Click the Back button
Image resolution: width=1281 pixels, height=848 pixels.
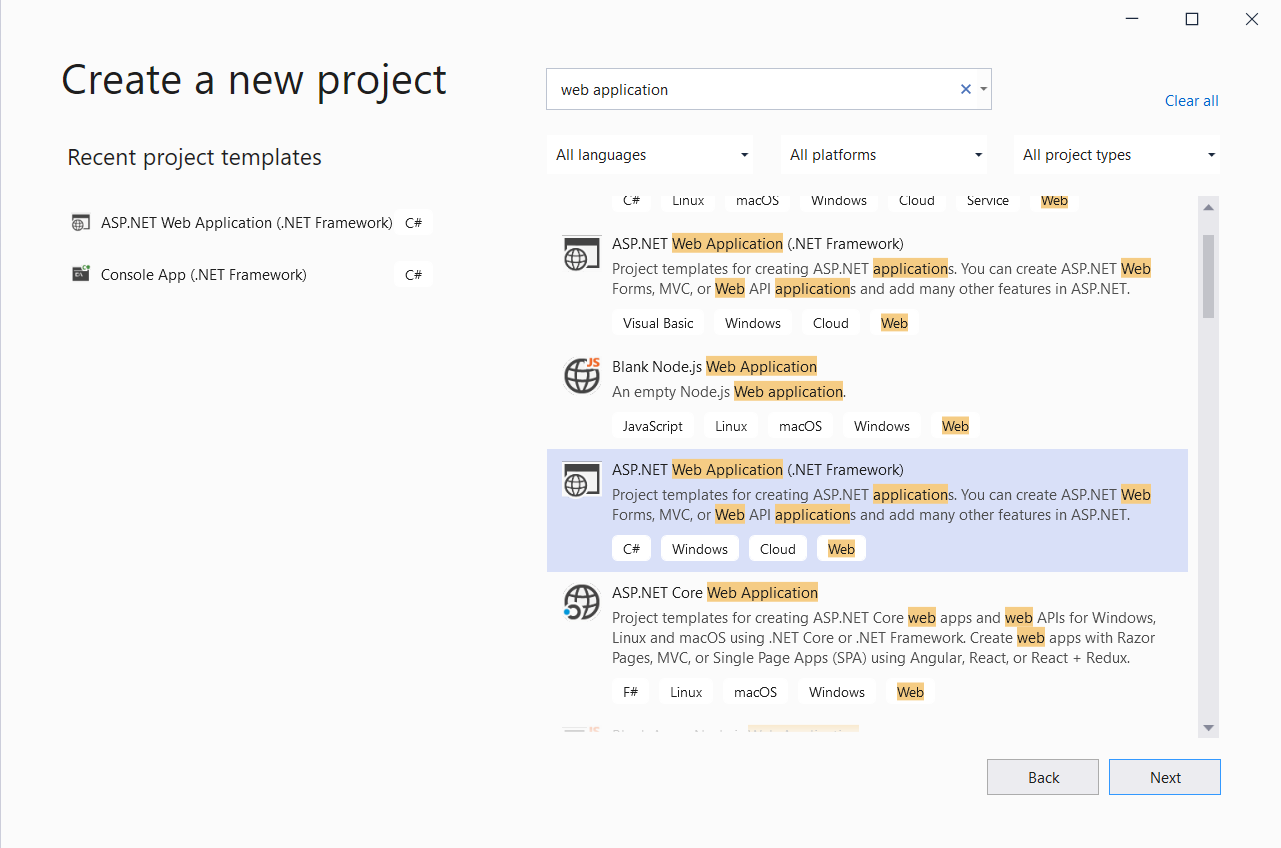point(1043,777)
